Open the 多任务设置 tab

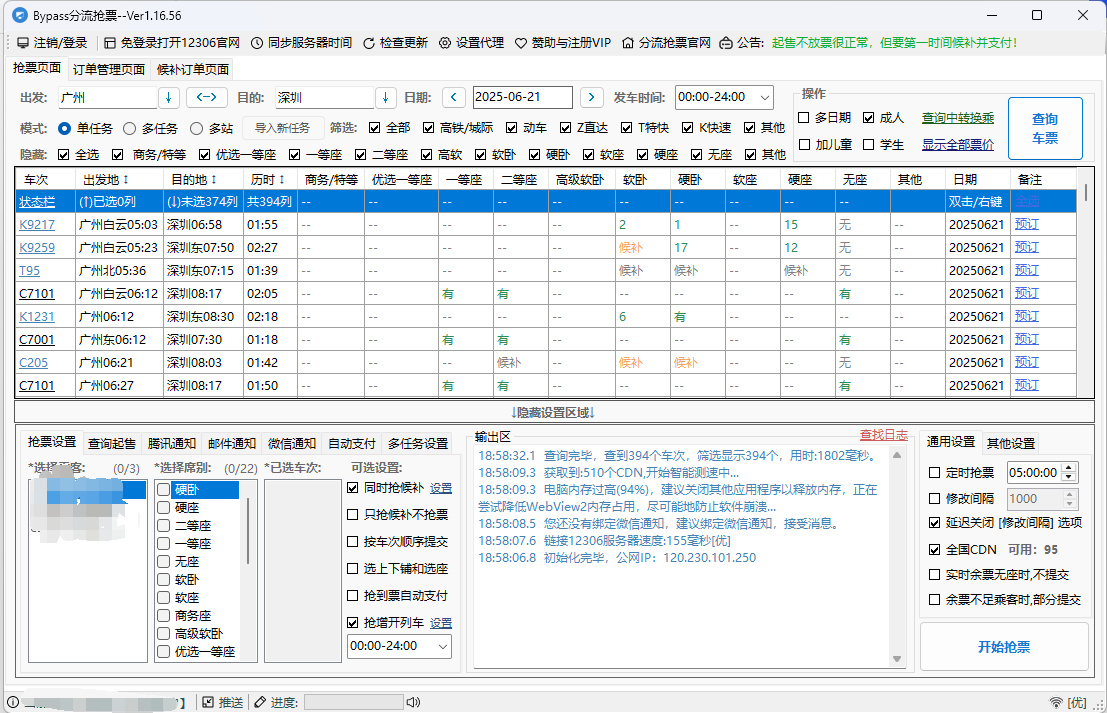click(418, 443)
